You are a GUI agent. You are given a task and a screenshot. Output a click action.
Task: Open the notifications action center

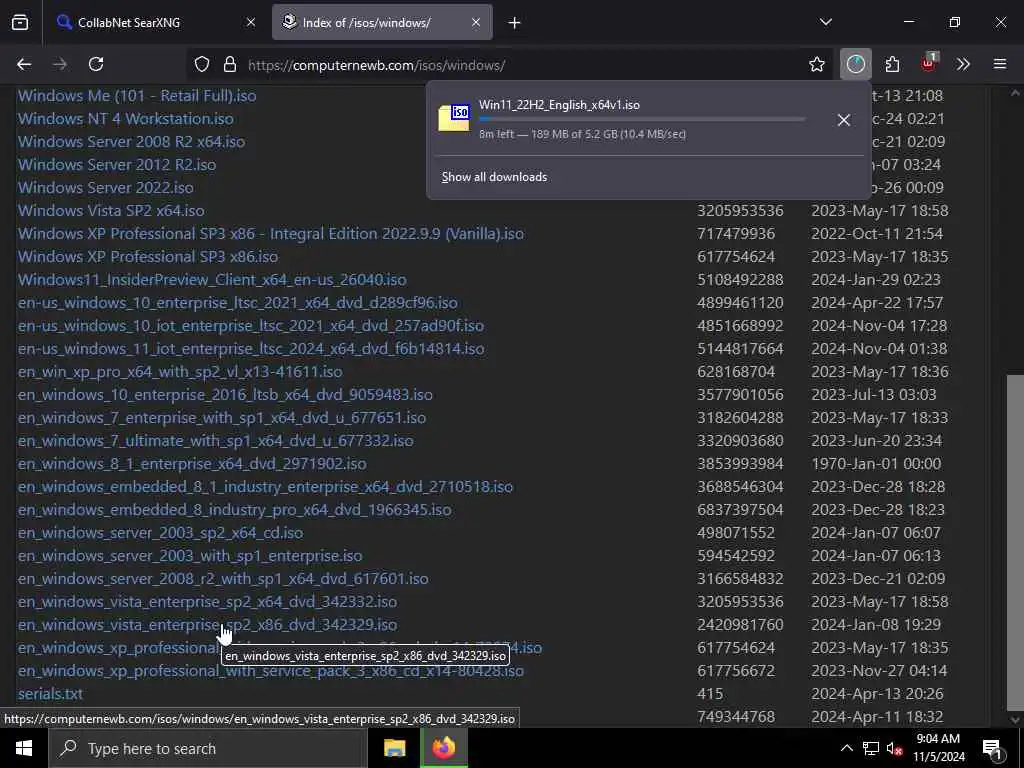tap(992, 749)
